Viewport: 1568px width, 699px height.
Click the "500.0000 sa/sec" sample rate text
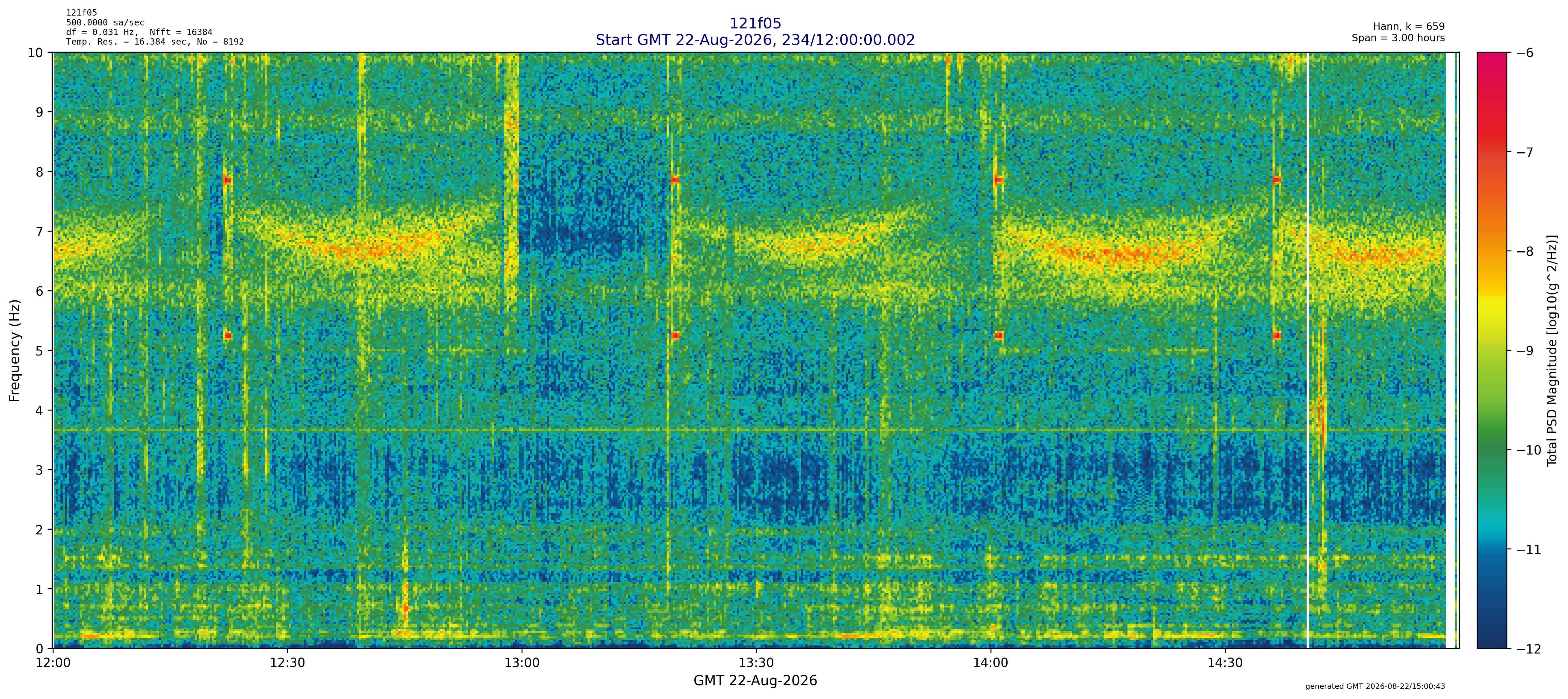click(105, 22)
